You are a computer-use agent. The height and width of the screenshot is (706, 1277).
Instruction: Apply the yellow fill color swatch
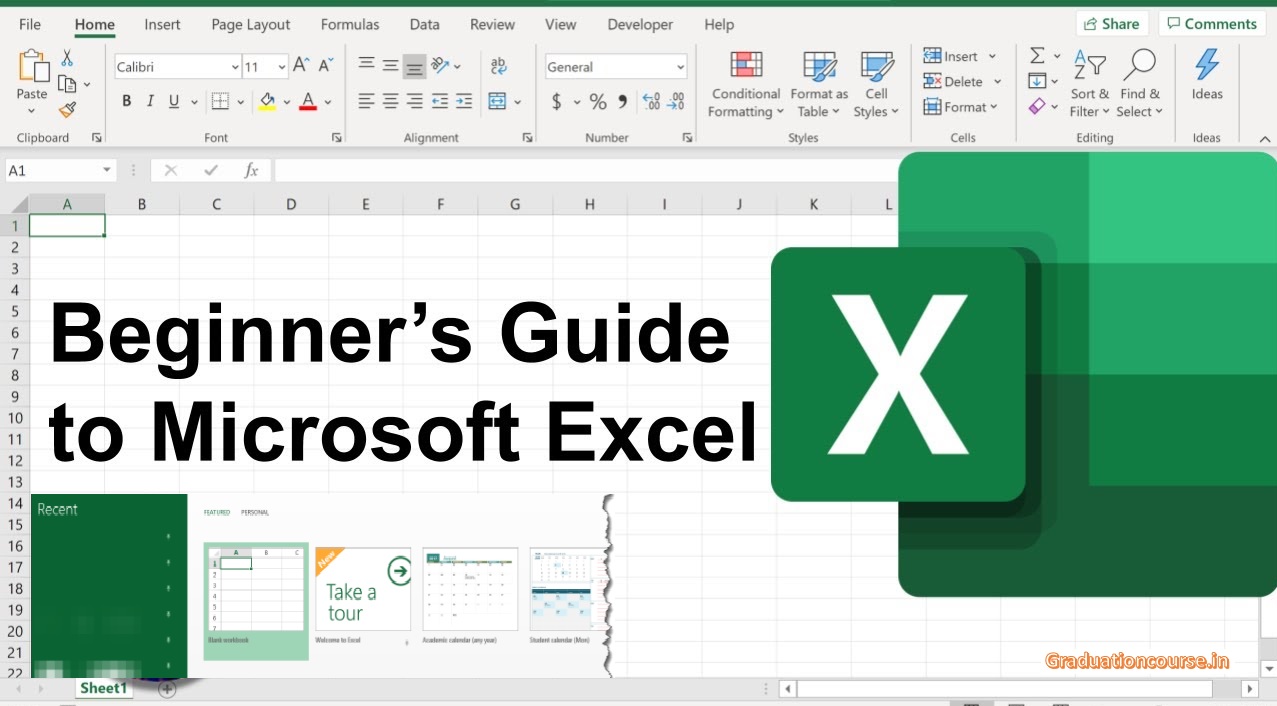[267, 101]
